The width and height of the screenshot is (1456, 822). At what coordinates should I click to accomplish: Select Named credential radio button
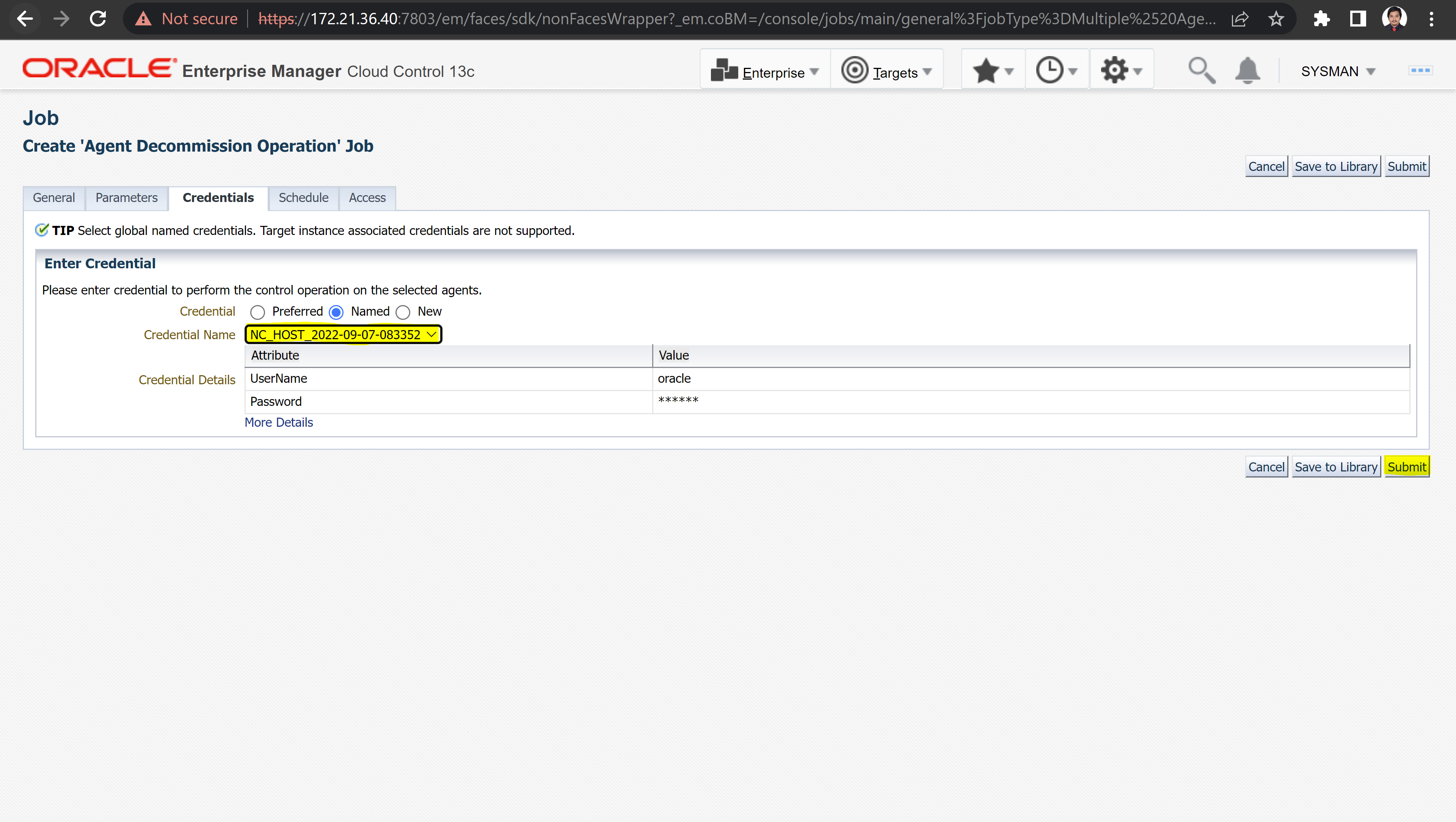pos(336,312)
